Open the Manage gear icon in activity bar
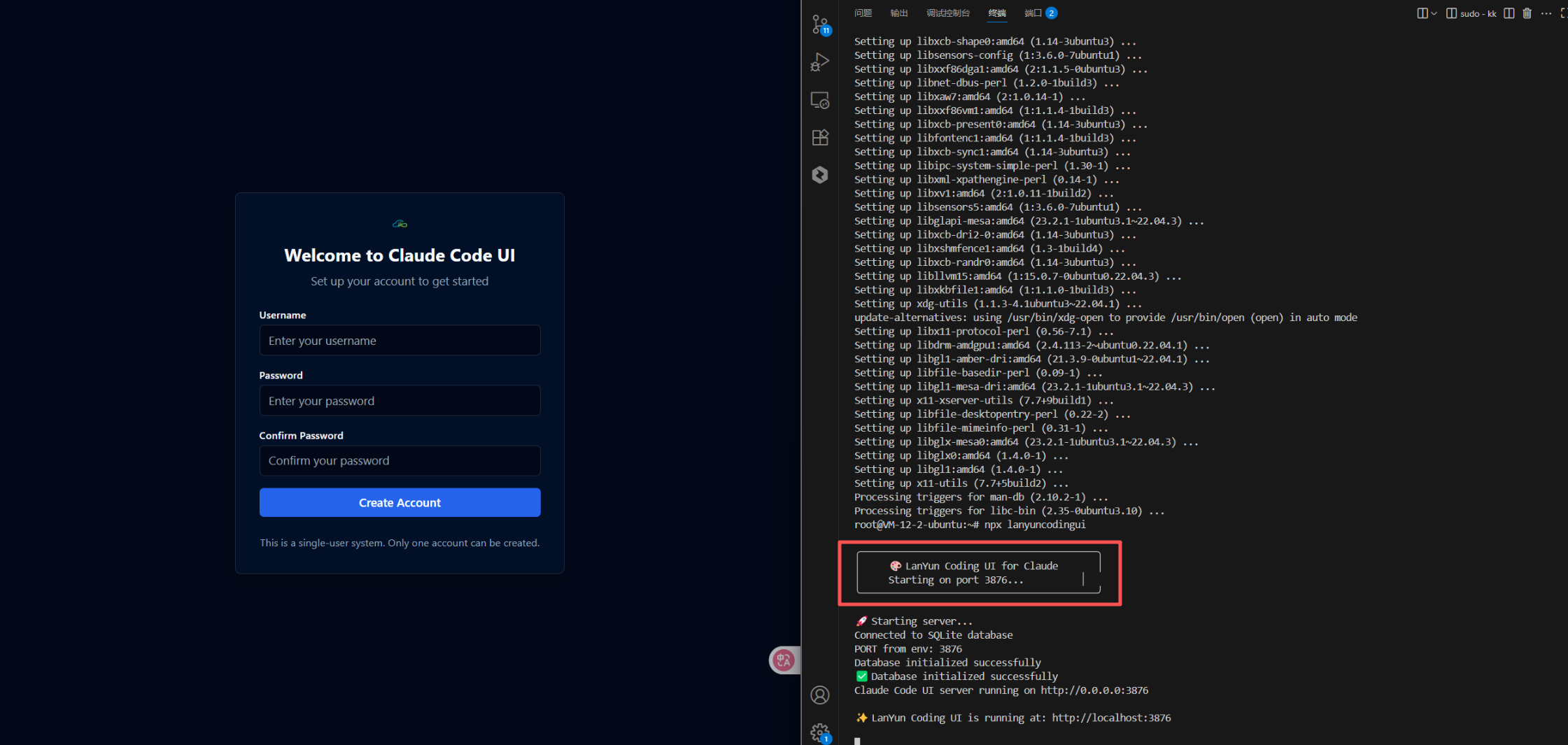The width and height of the screenshot is (1568, 745). point(820,732)
